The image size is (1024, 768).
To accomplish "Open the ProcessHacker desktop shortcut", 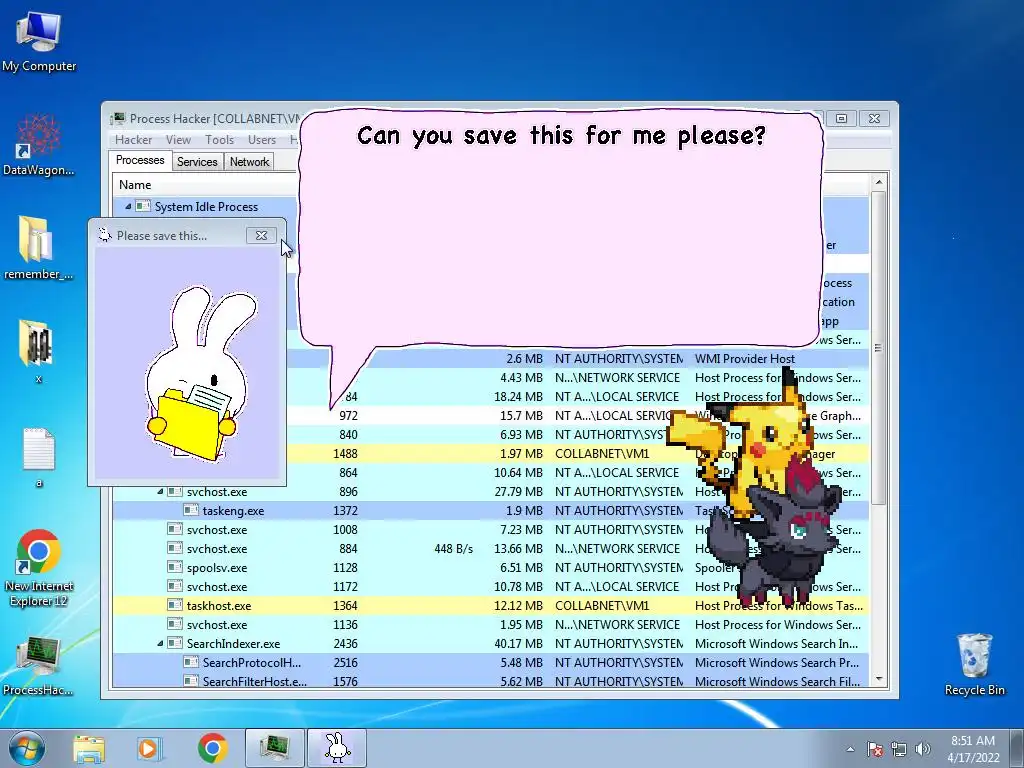I will click(38, 665).
